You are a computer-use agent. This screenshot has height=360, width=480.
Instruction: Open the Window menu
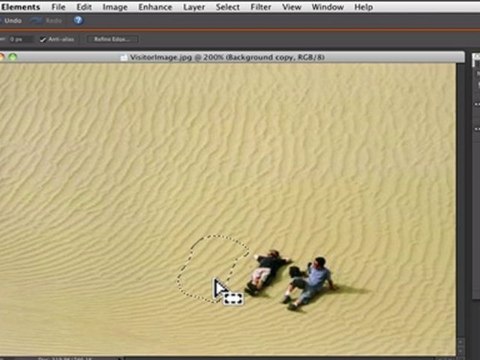click(x=328, y=7)
